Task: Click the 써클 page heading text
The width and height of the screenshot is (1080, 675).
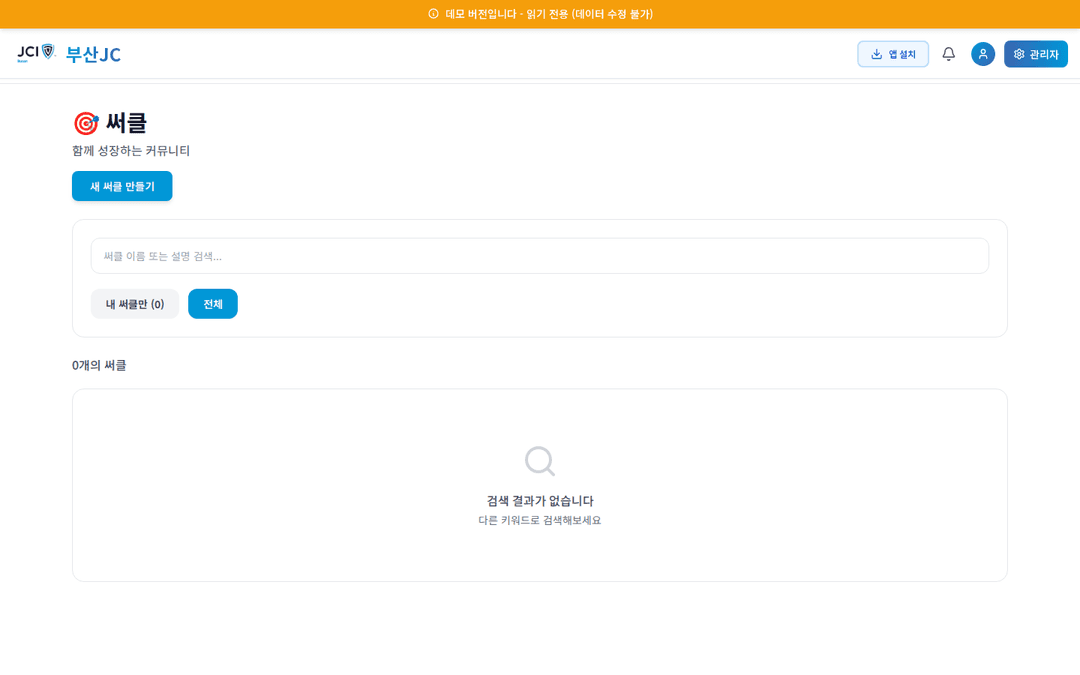Action: tap(126, 123)
